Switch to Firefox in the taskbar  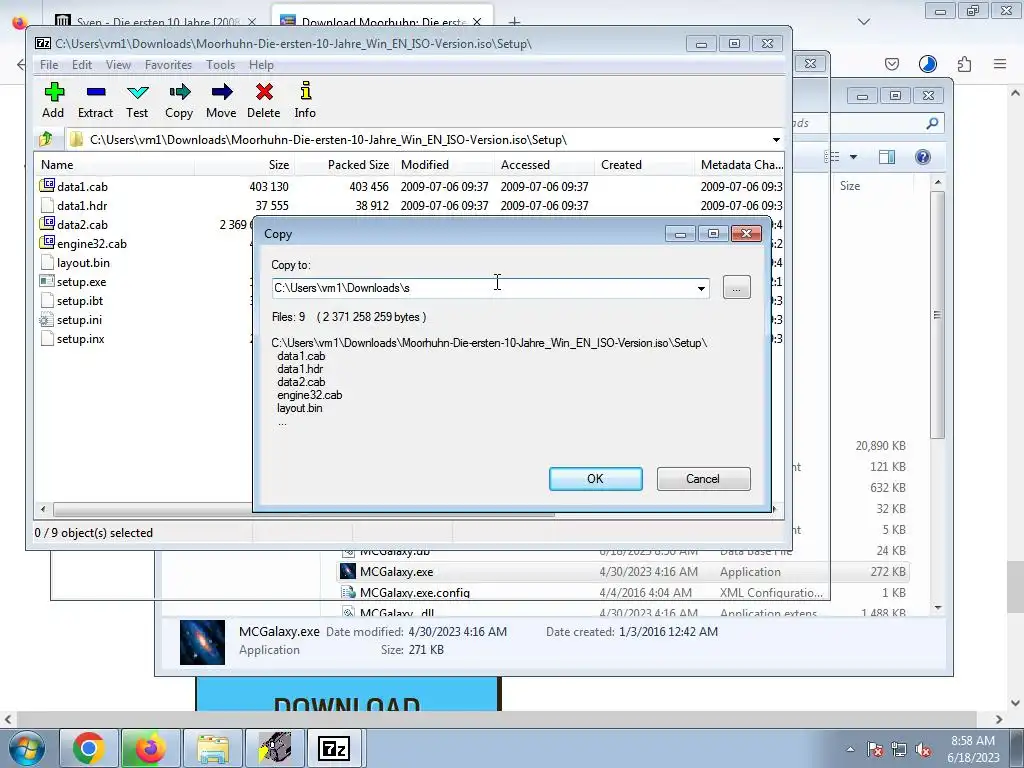pos(150,748)
